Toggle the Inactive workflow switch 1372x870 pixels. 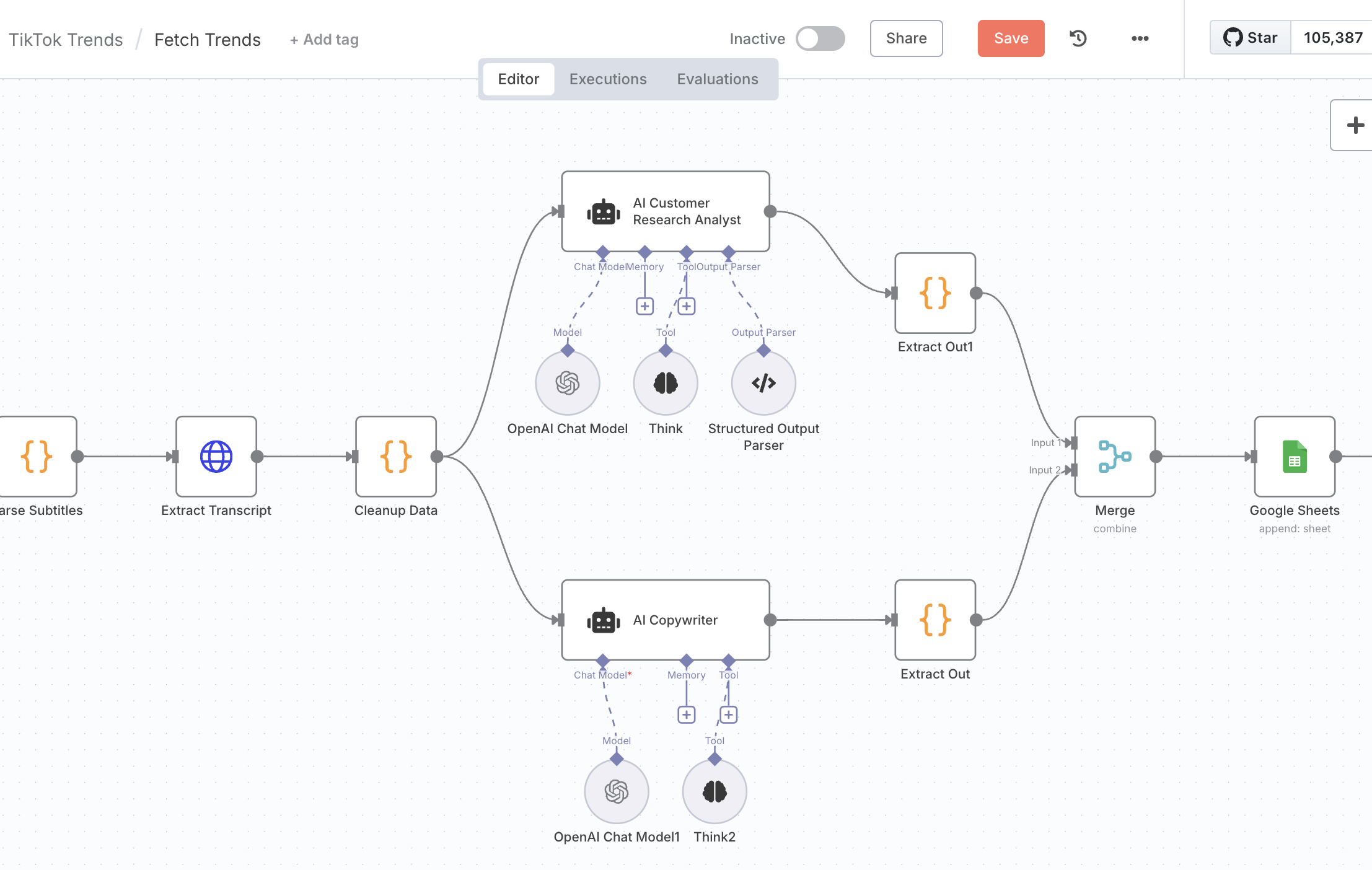coord(820,38)
